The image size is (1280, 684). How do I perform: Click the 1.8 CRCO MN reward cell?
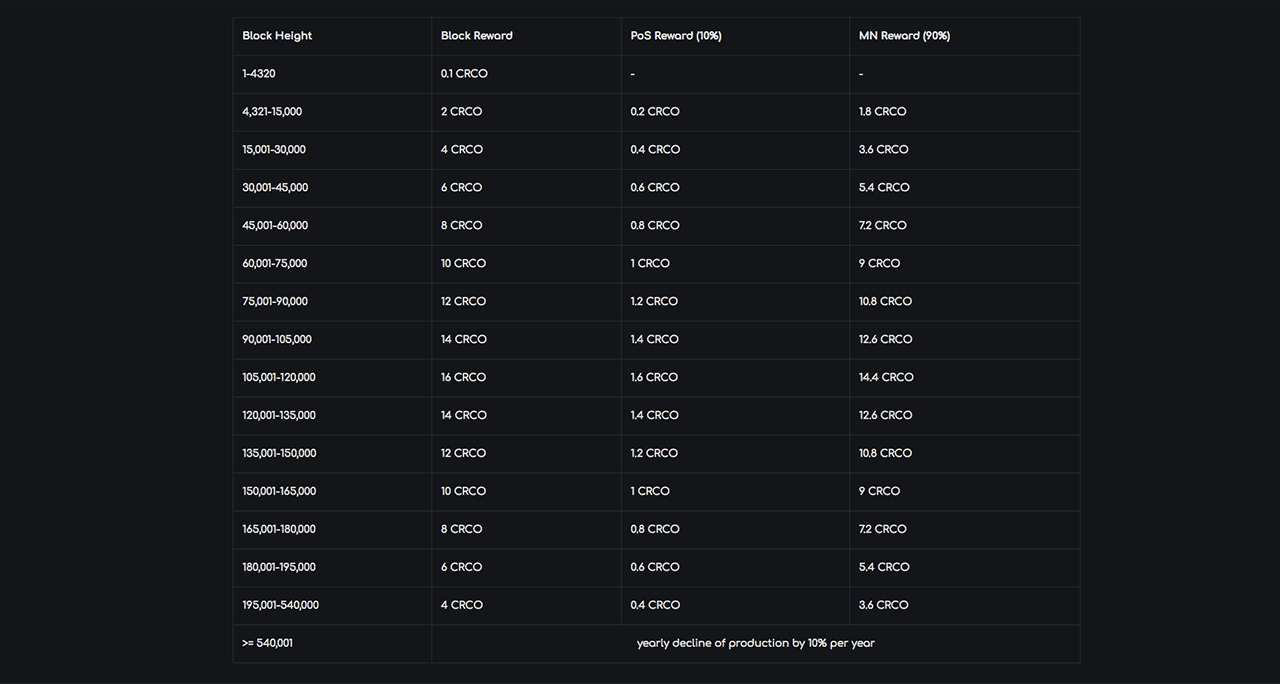tap(965, 112)
